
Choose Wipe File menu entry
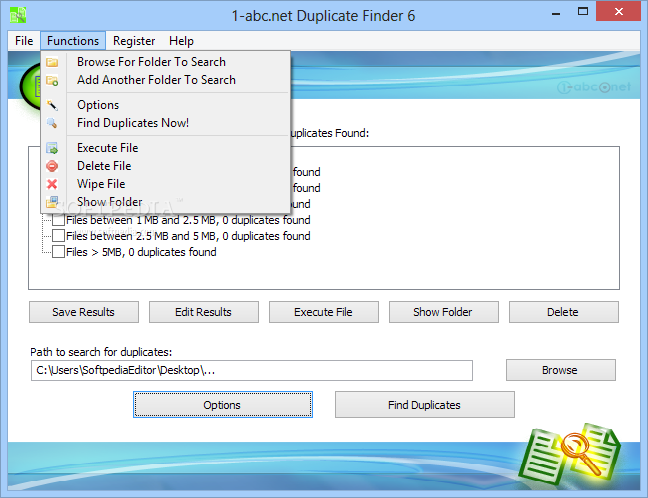point(165,184)
